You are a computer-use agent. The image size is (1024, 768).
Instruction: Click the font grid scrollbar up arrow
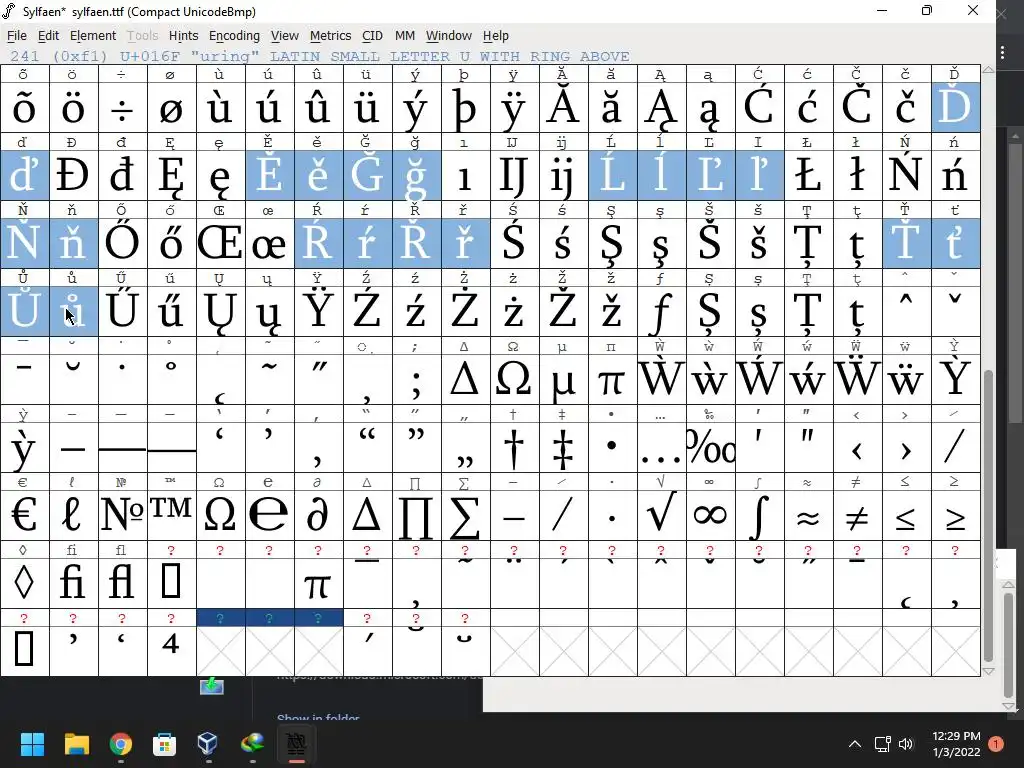(988, 69)
